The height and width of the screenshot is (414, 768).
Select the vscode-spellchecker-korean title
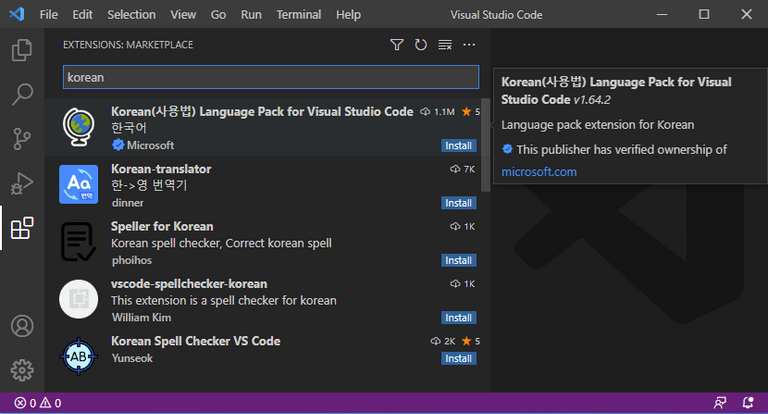[x=189, y=284]
